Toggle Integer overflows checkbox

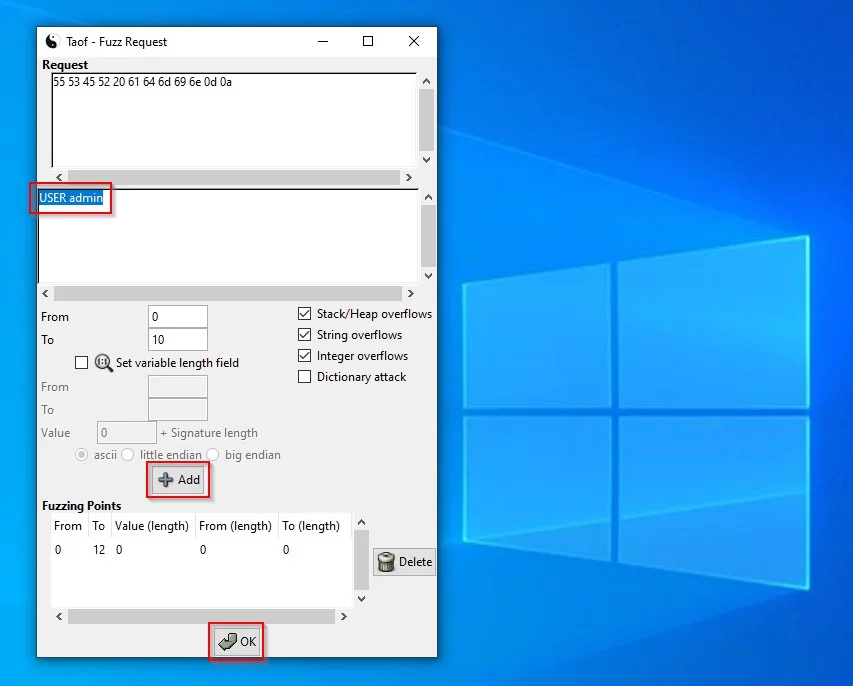(x=305, y=356)
